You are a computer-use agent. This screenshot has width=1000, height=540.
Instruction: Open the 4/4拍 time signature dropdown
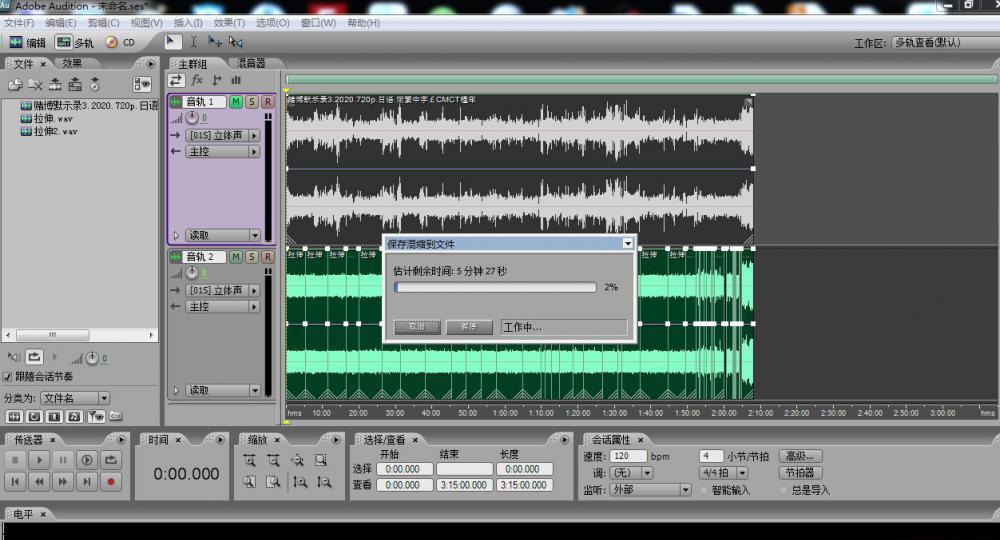point(723,473)
